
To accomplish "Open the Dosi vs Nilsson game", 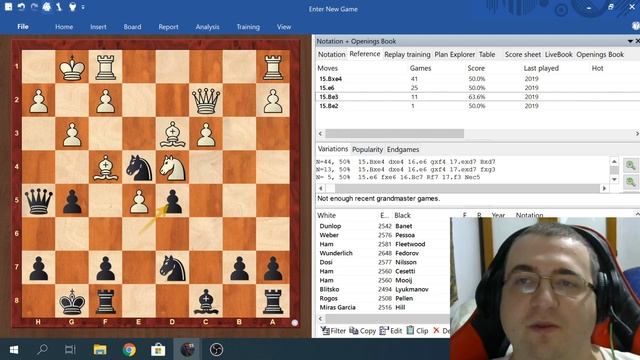I will pos(384,262).
